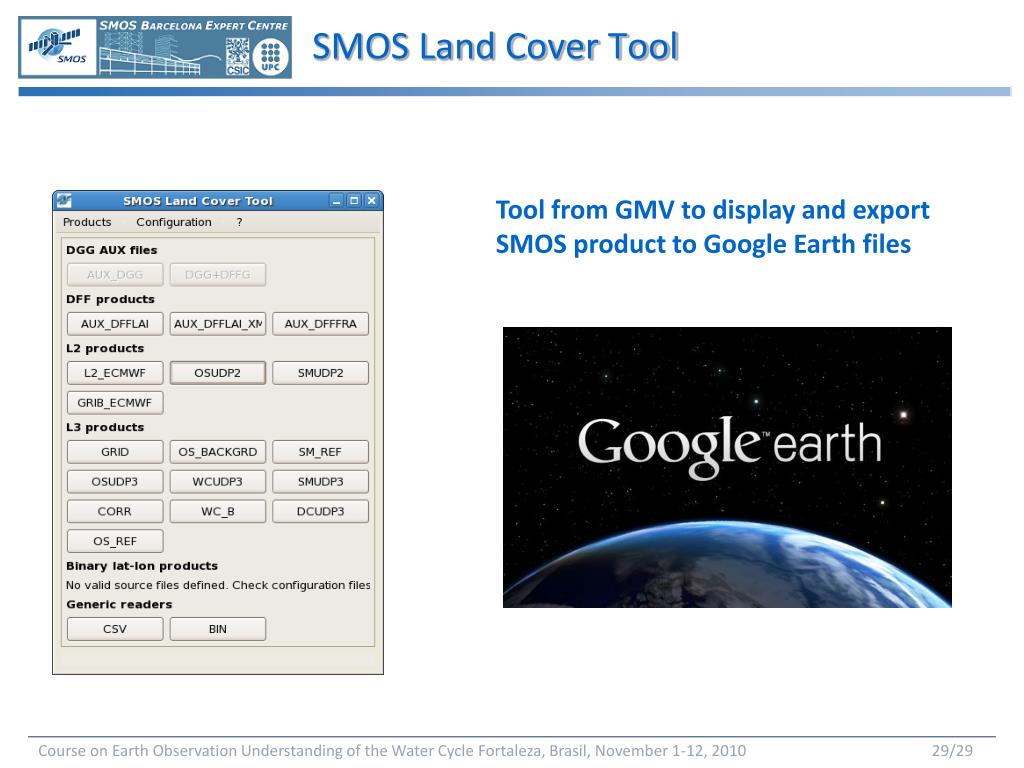Click the 'L3 products' heading
1024x768 pixels.
pos(104,427)
